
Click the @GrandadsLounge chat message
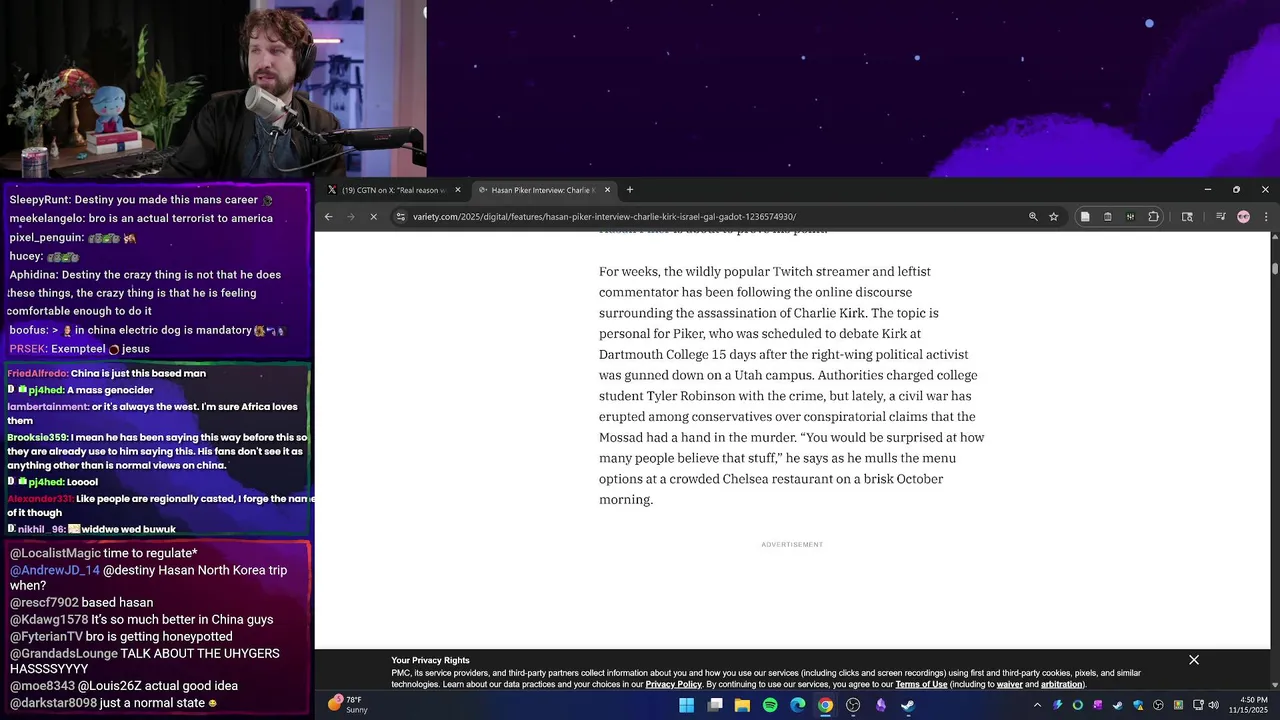145,661
